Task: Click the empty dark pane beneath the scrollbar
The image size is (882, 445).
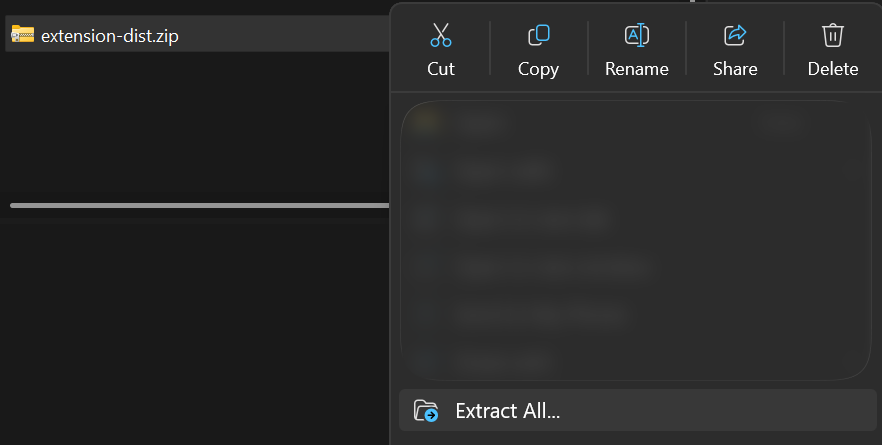Action: 194,332
